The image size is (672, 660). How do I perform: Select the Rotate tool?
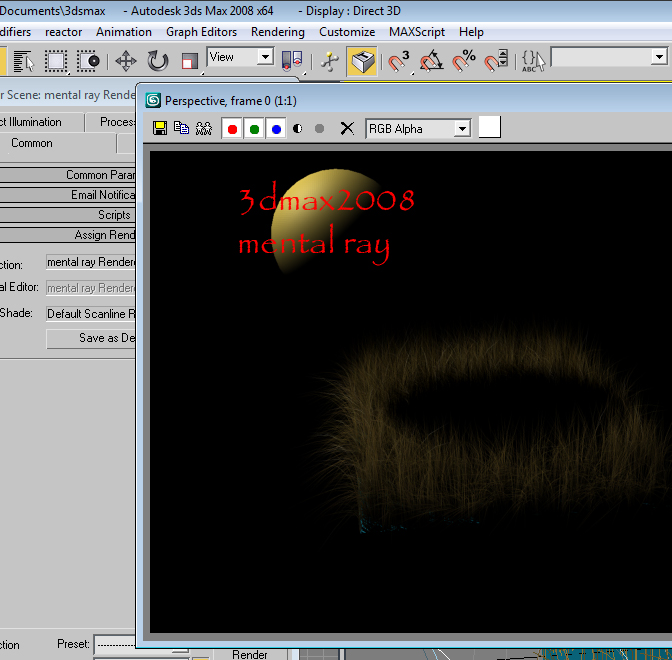point(158,61)
